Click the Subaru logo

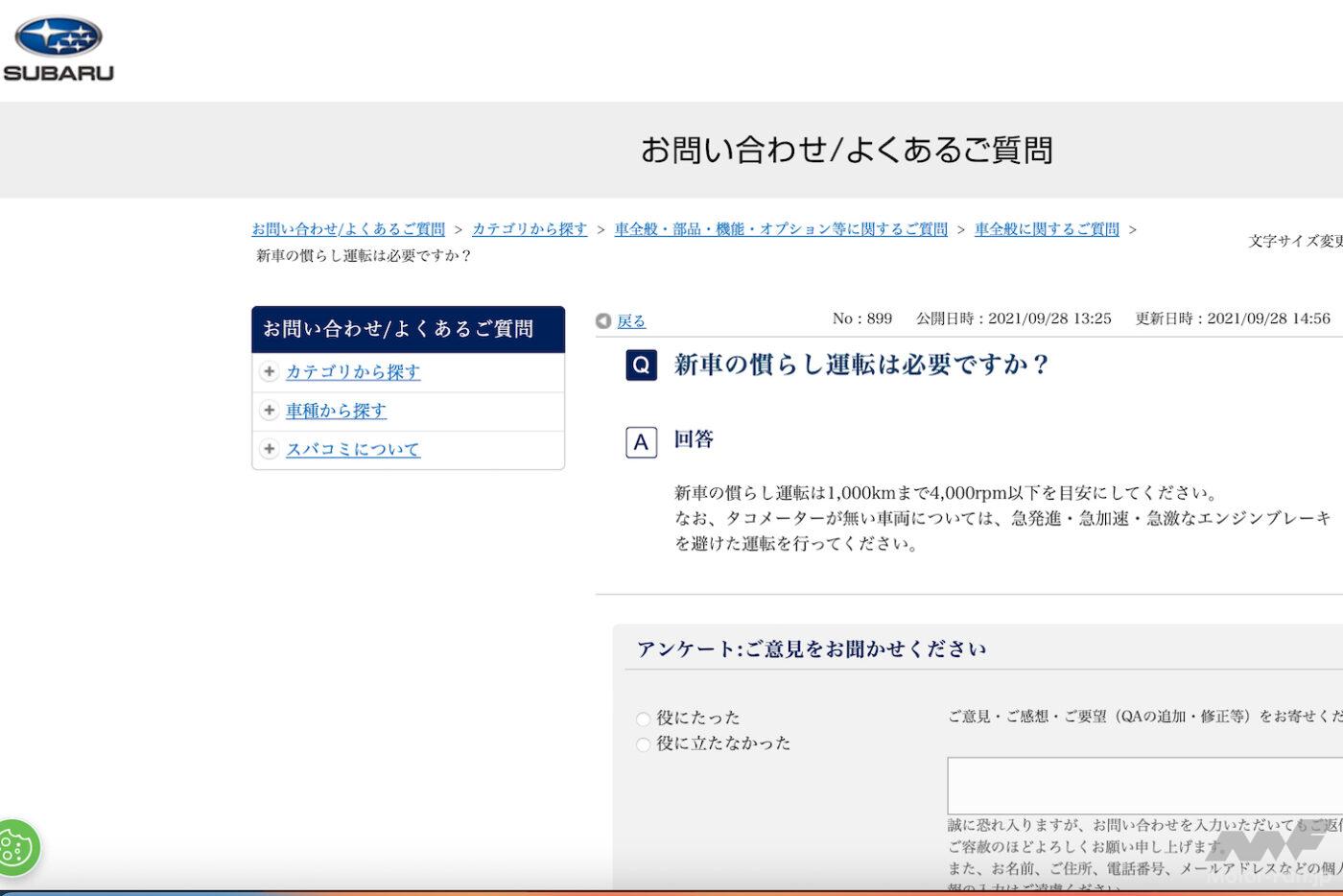tap(59, 48)
